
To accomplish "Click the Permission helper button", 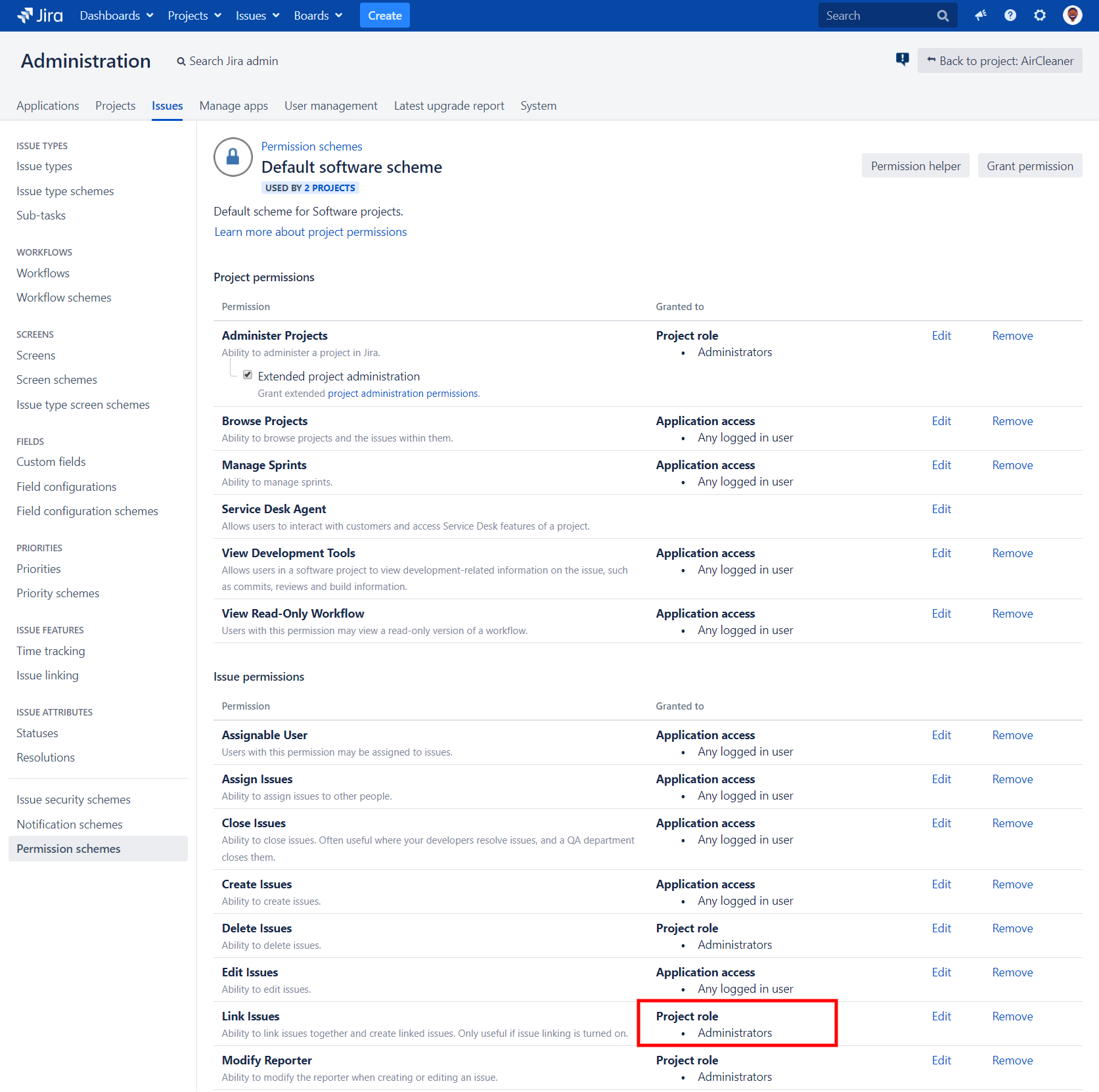I will click(x=915, y=166).
